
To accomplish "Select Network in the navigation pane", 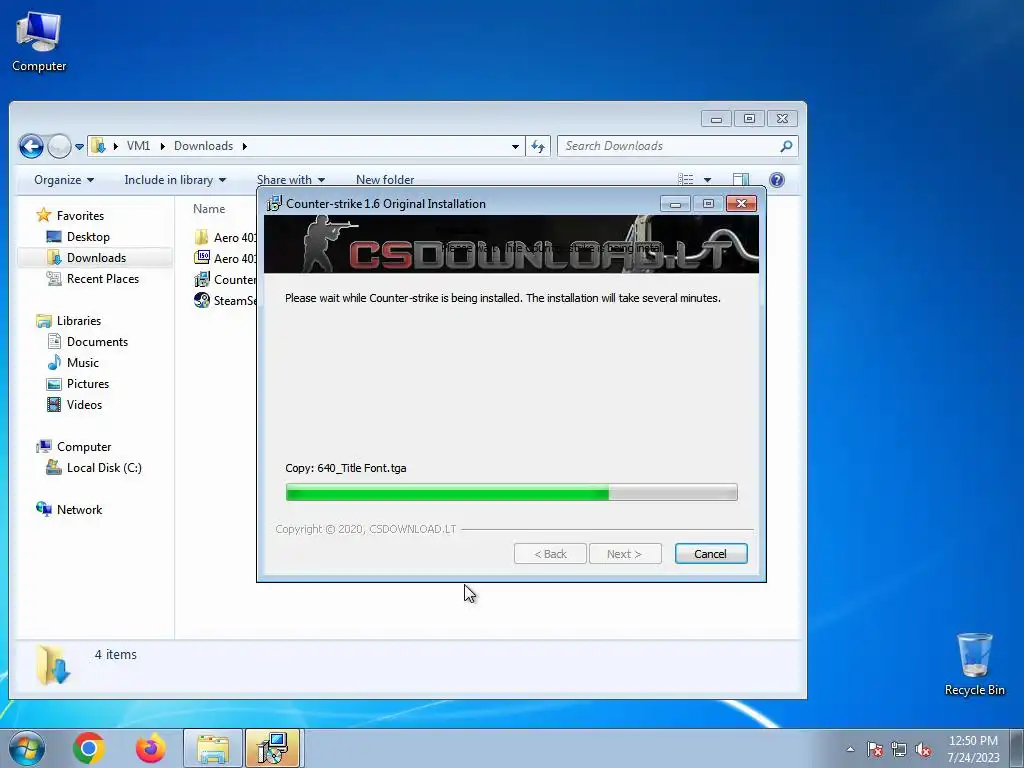I will coord(69,509).
